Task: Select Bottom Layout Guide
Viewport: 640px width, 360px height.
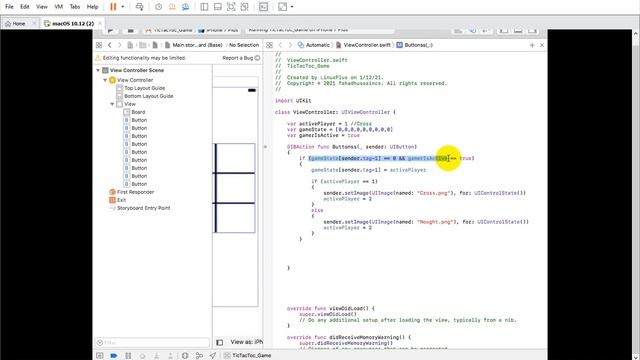Action: [149, 96]
